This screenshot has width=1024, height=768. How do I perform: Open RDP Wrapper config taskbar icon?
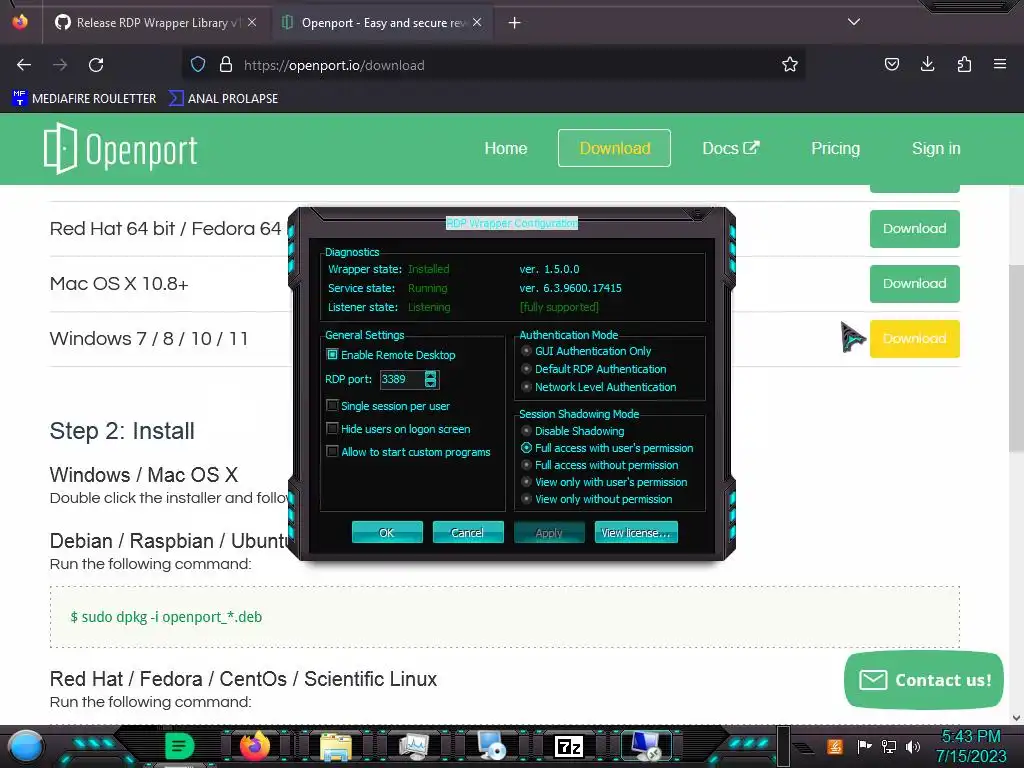(646, 746)
